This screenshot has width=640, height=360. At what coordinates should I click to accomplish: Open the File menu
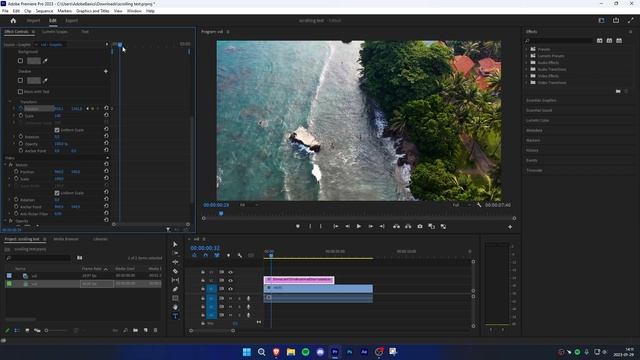point(5,11)
